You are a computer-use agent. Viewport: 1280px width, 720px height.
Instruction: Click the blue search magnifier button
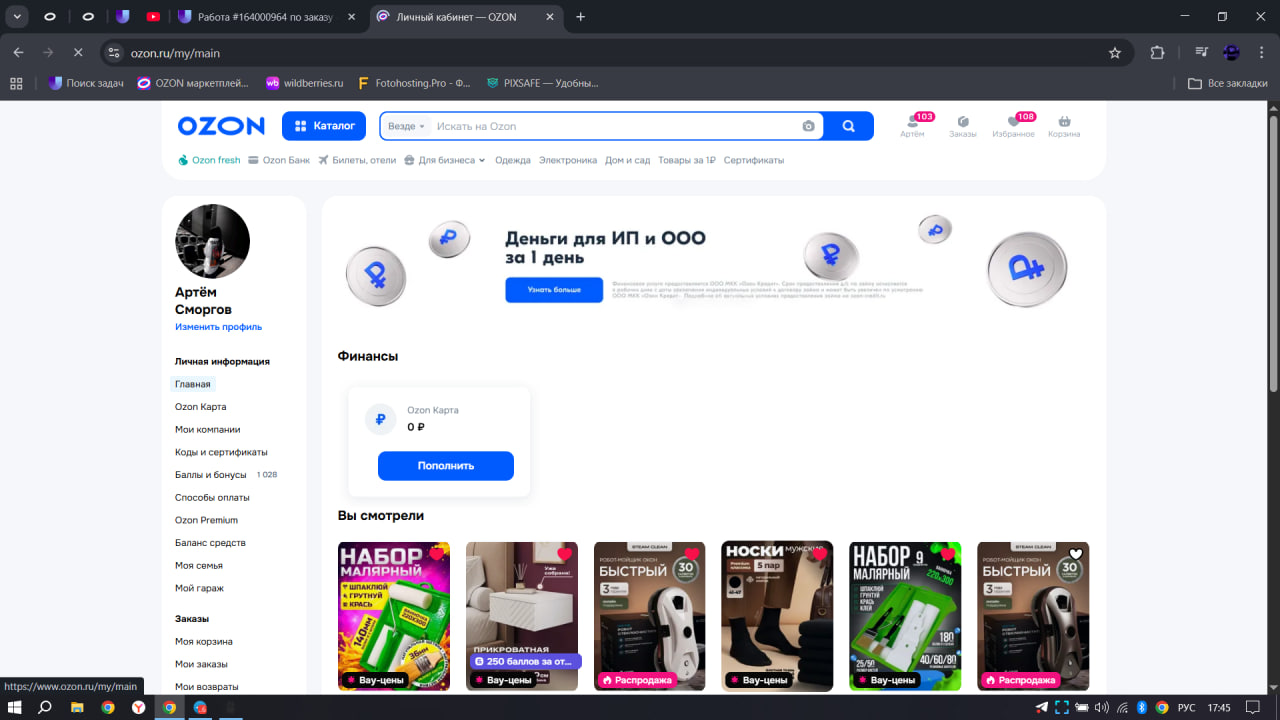pyautogui.click(x=848, y=126)
